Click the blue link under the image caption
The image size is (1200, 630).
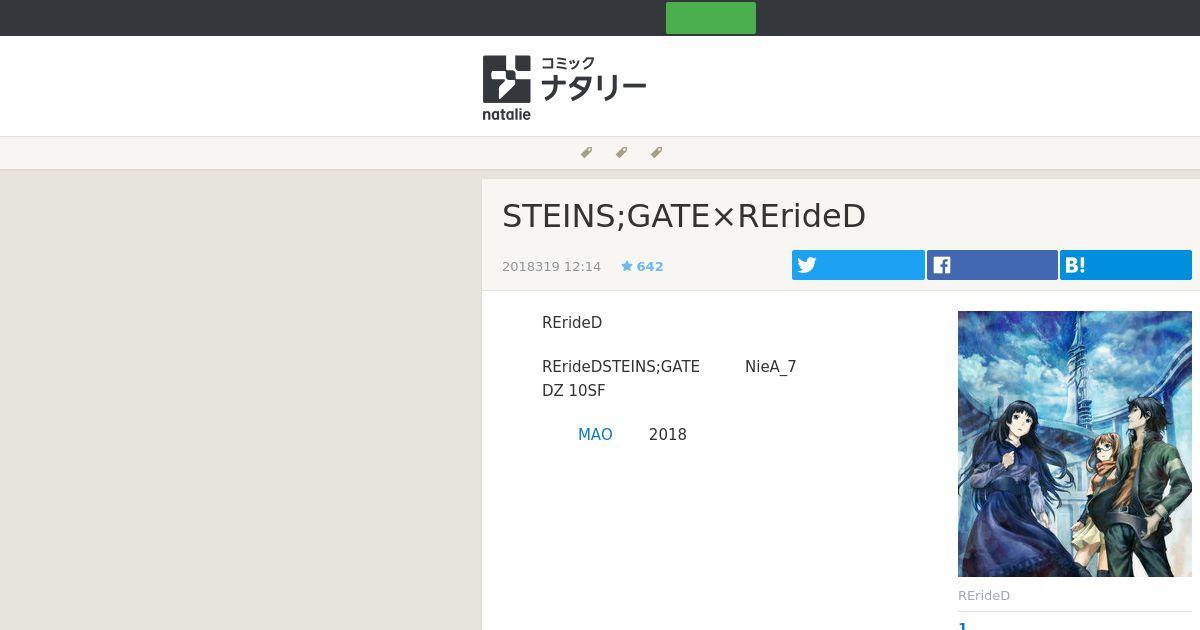963,626
